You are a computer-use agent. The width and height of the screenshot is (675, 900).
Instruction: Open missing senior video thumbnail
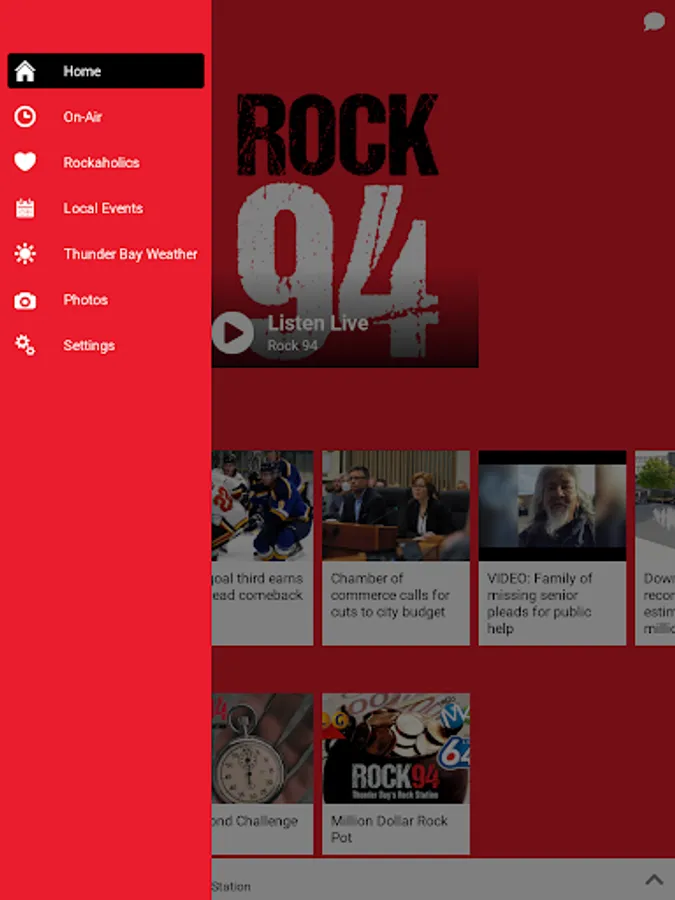(552, 506)
